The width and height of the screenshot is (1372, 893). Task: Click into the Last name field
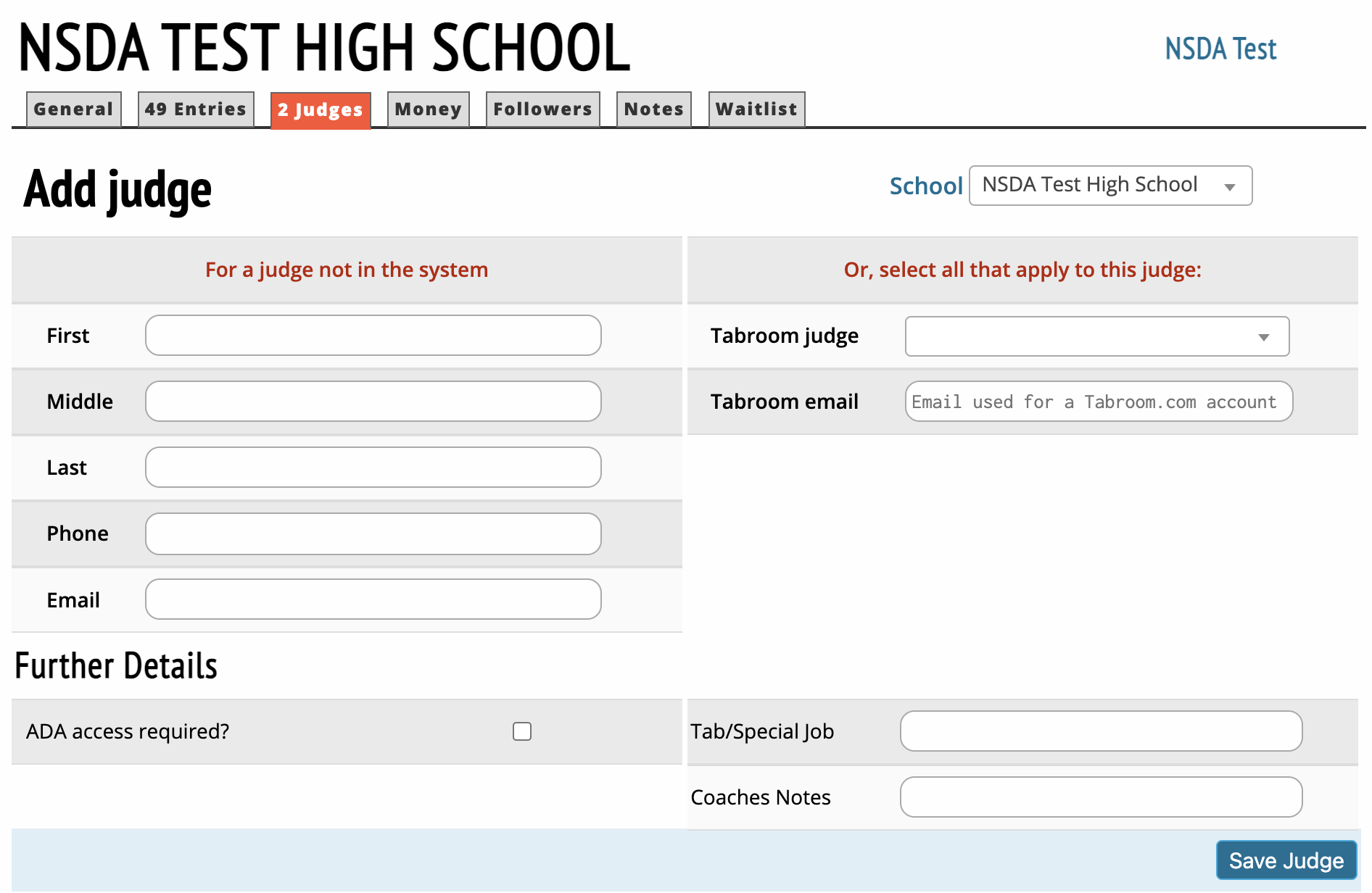373,468
